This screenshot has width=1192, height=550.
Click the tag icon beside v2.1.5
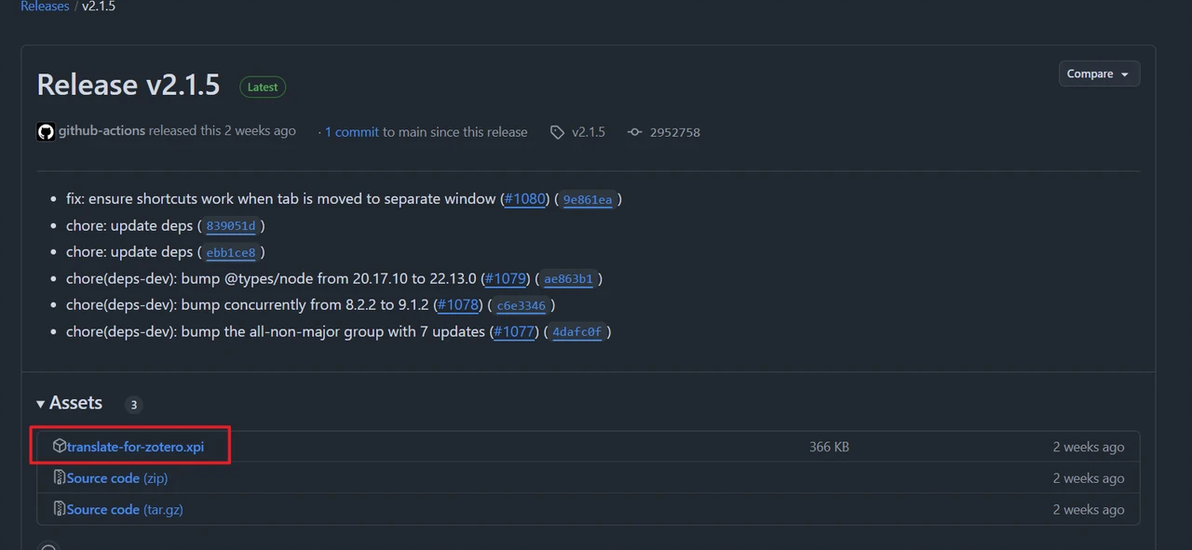tap(557, 132)
